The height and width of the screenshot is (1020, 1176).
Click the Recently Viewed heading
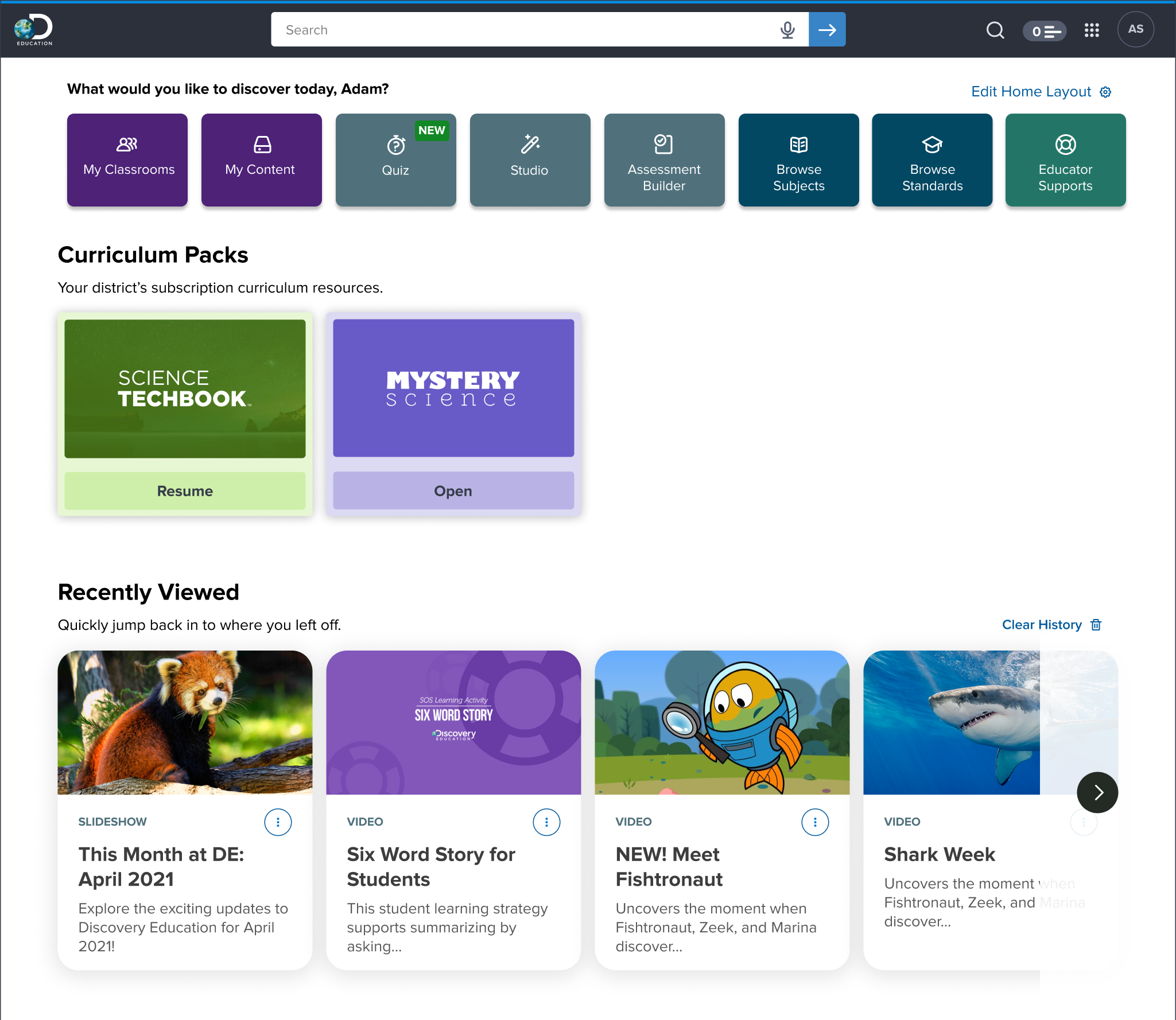click(x=149, y=592)
